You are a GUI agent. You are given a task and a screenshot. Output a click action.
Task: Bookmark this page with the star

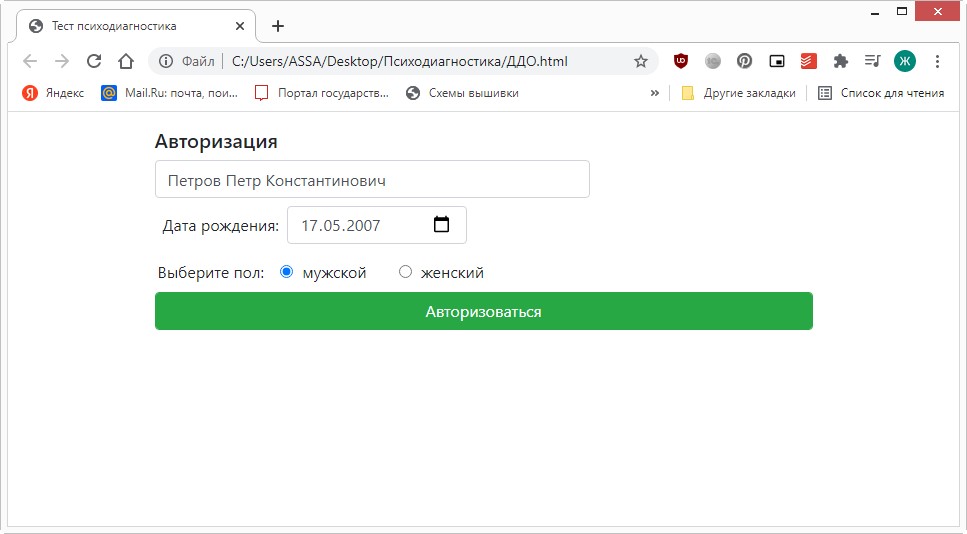(x=641, y=61)
